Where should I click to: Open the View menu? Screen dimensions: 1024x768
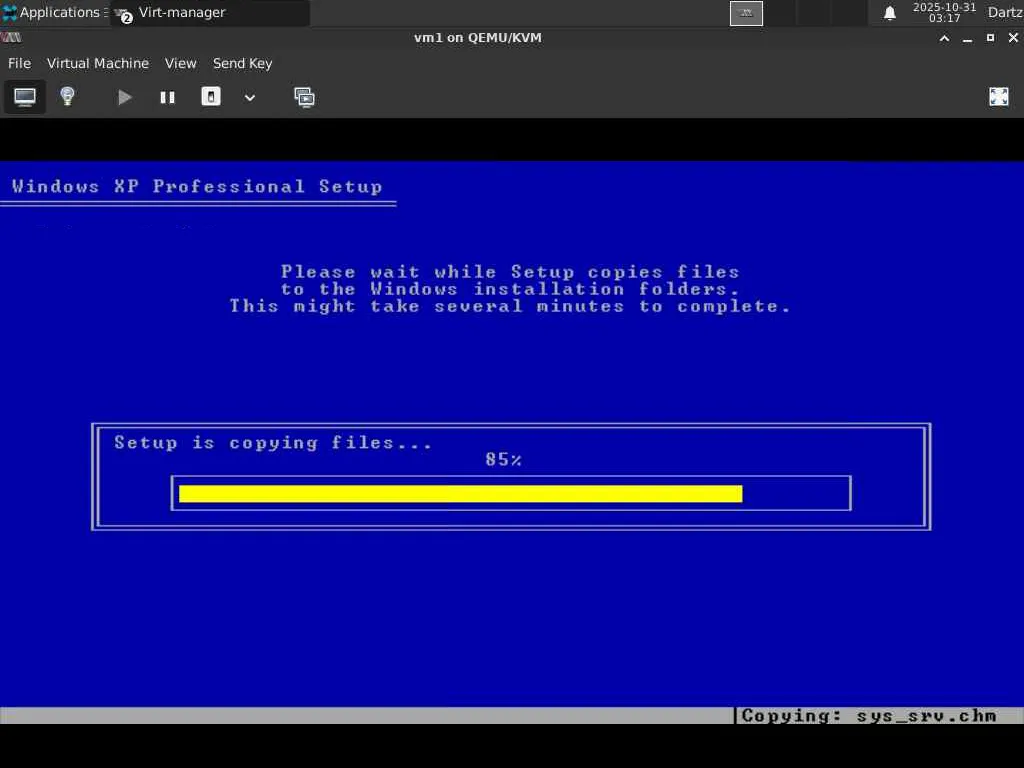click(x=180, y=63)
